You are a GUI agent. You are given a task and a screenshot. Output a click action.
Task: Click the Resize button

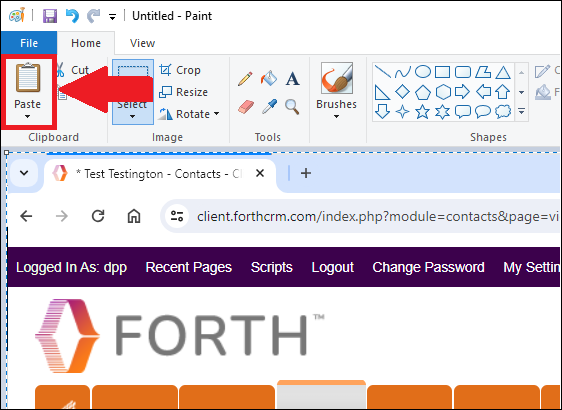184,92
